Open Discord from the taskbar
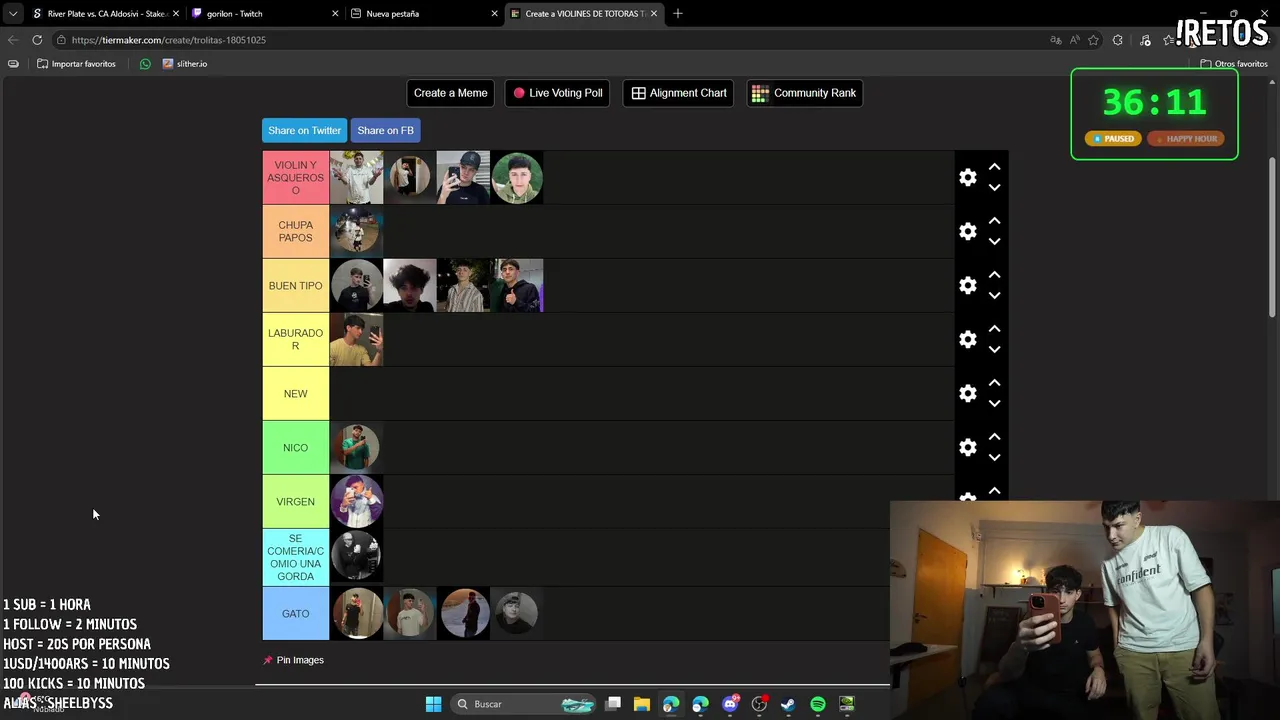The image size is (1280, 720). point(730,704)
